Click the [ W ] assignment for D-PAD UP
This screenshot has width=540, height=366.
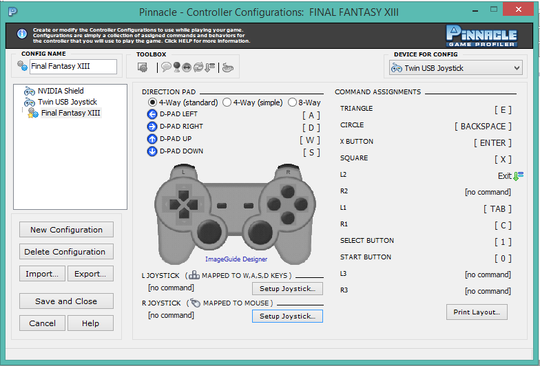click(x=310, y=140)
